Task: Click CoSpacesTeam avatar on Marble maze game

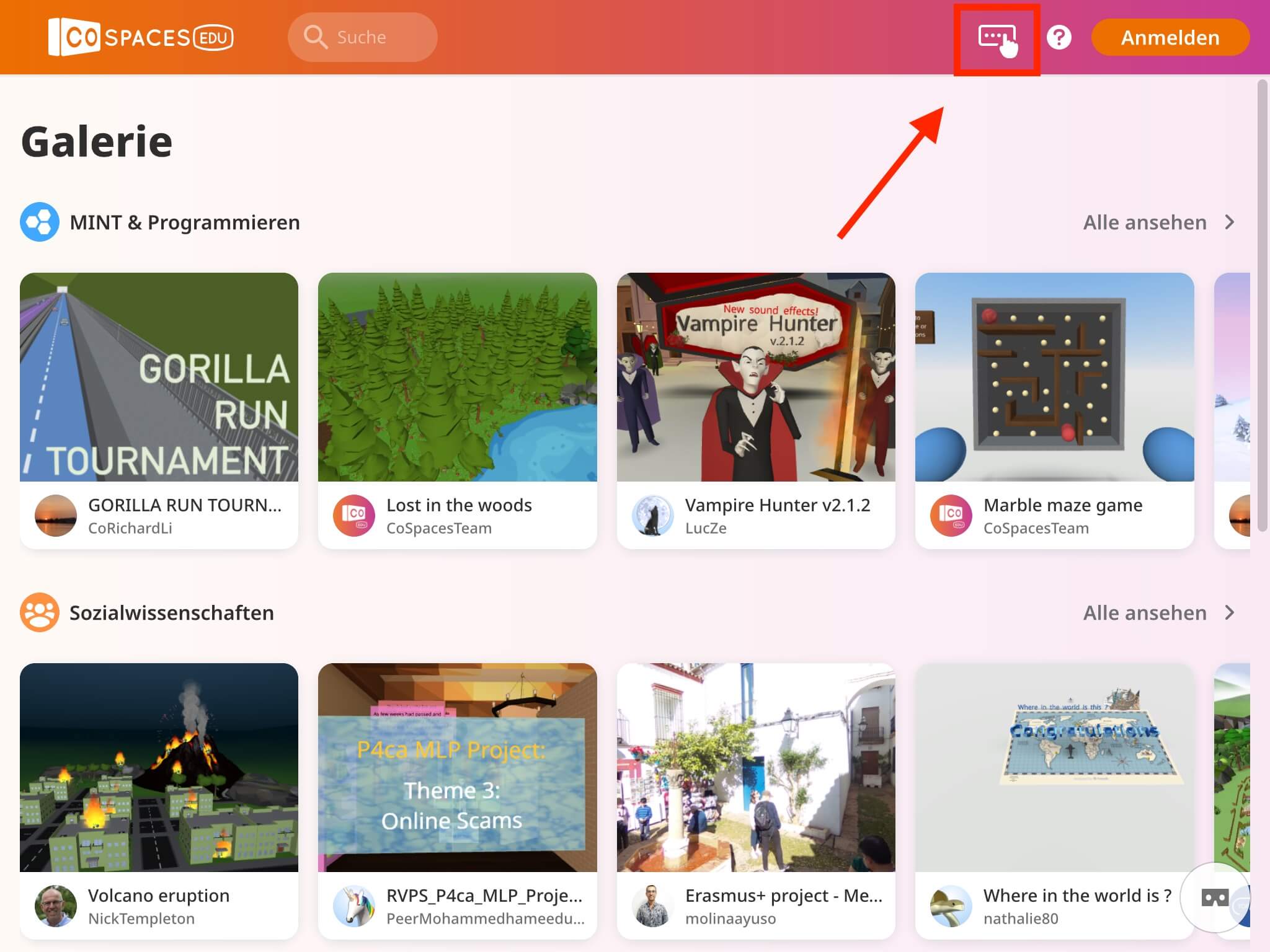Action: [951, 516]
